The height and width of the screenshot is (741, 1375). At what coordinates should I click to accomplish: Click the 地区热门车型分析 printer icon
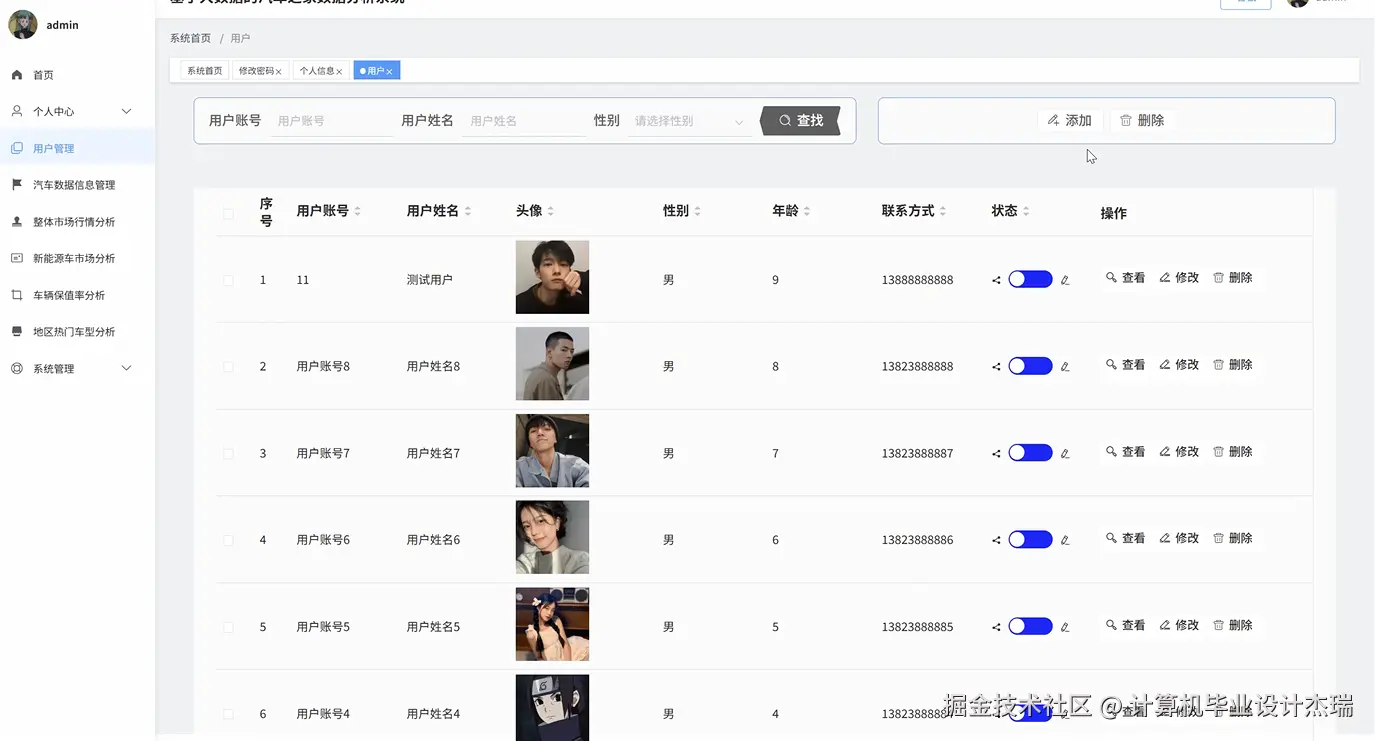(x=16, y=331)
